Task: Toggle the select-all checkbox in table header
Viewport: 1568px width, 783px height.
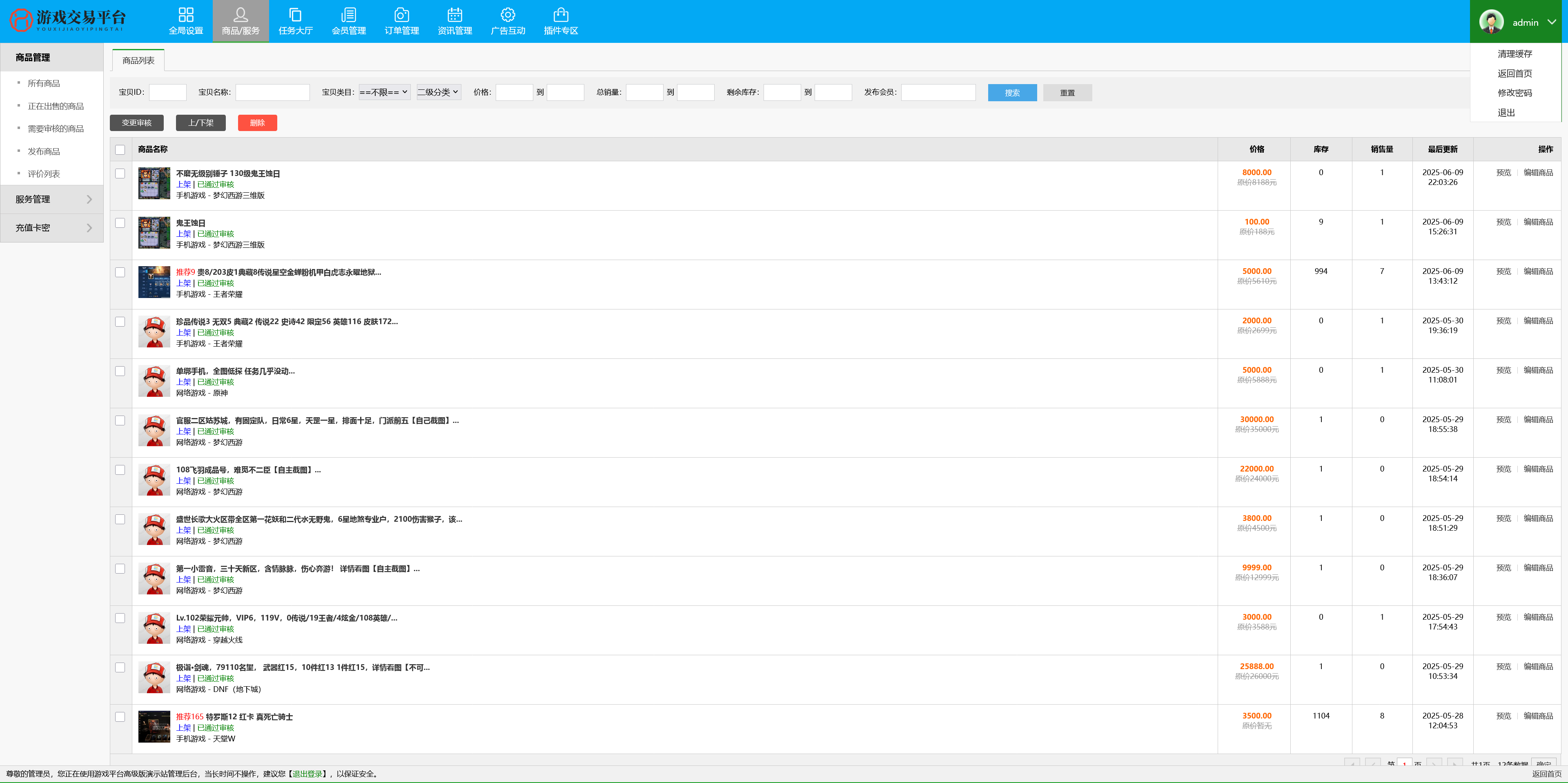Action: (x=120, y=150)
